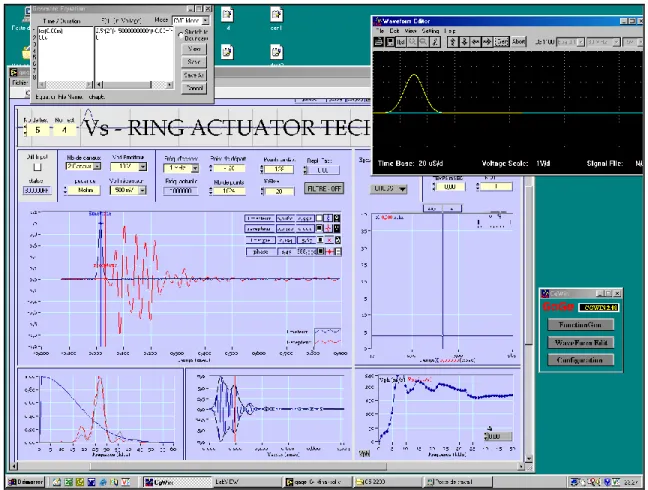Screen dimensions: 648x490
Task: Click the red X icon in third legend row
Action: tap(329, 240)
